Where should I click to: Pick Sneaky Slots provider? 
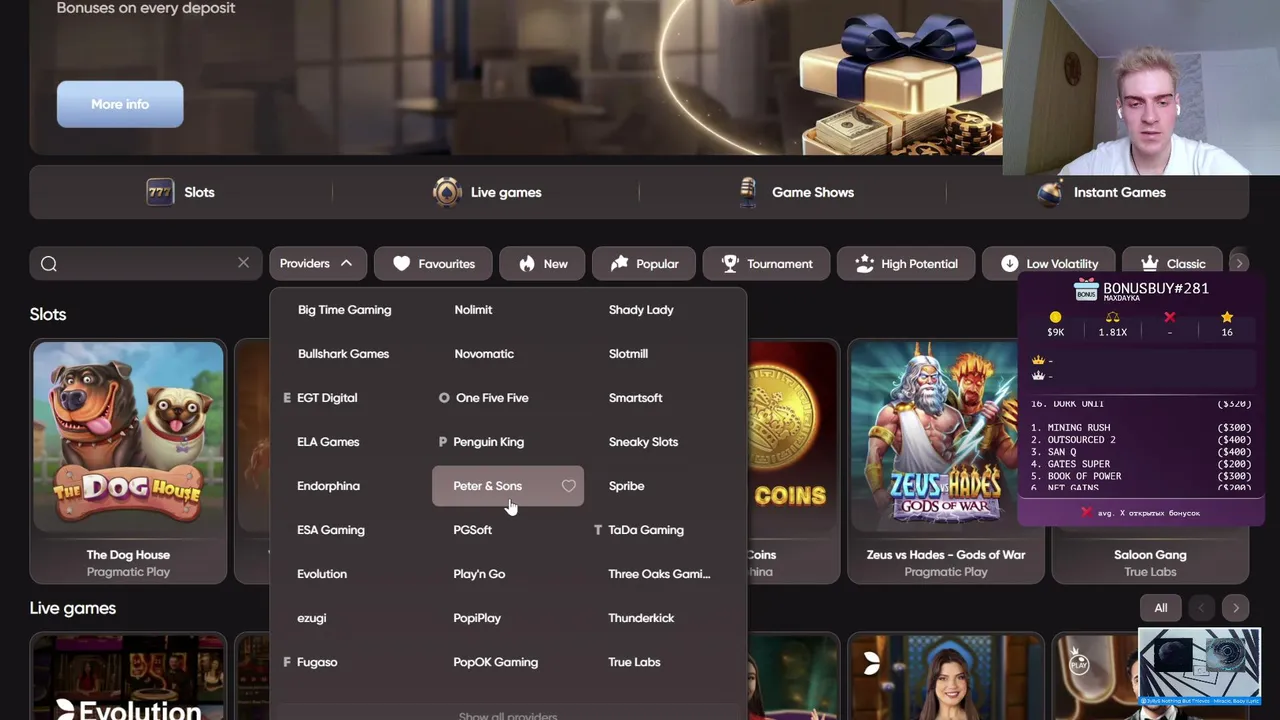tap(643, 442)
